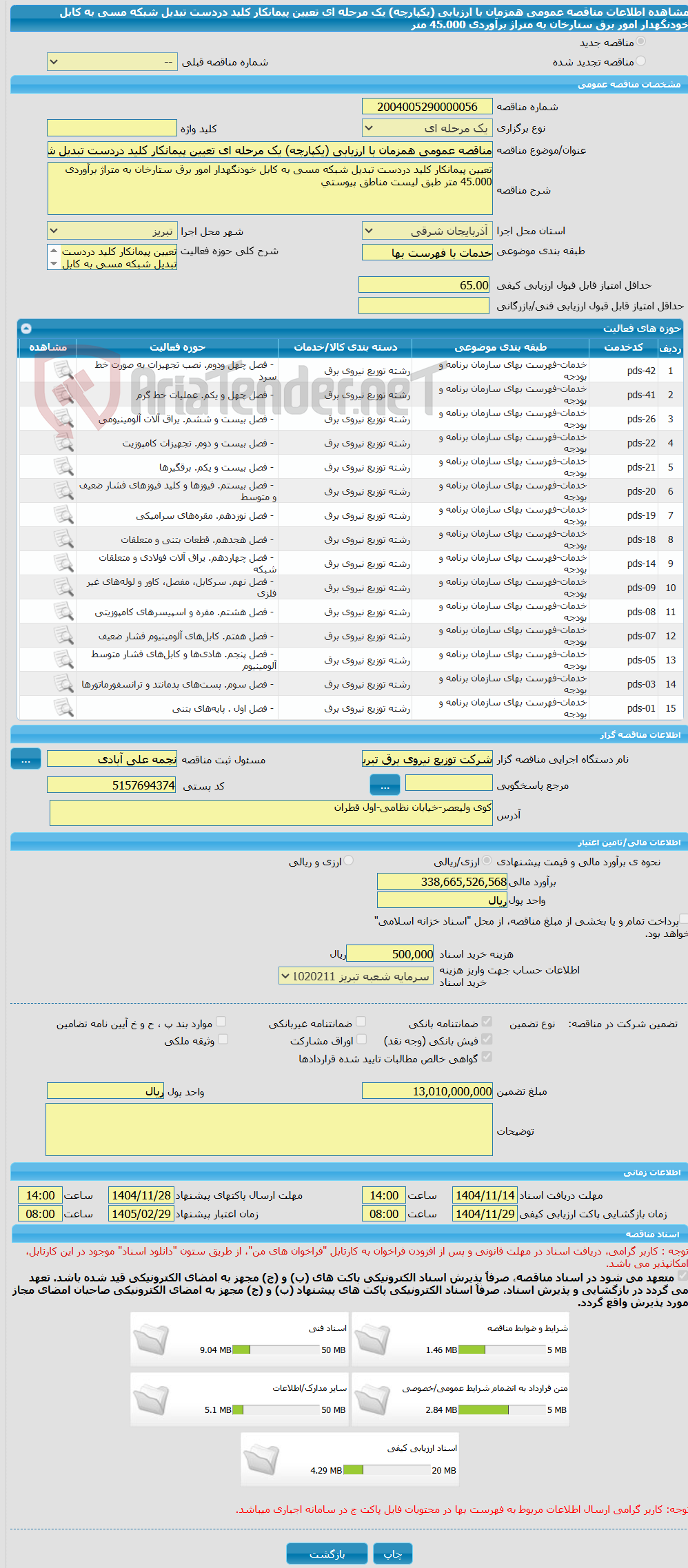688x1568 pixels.
Task: Open ellipsis button beside مرجع پاسخگویی
Action: [385, 785]
